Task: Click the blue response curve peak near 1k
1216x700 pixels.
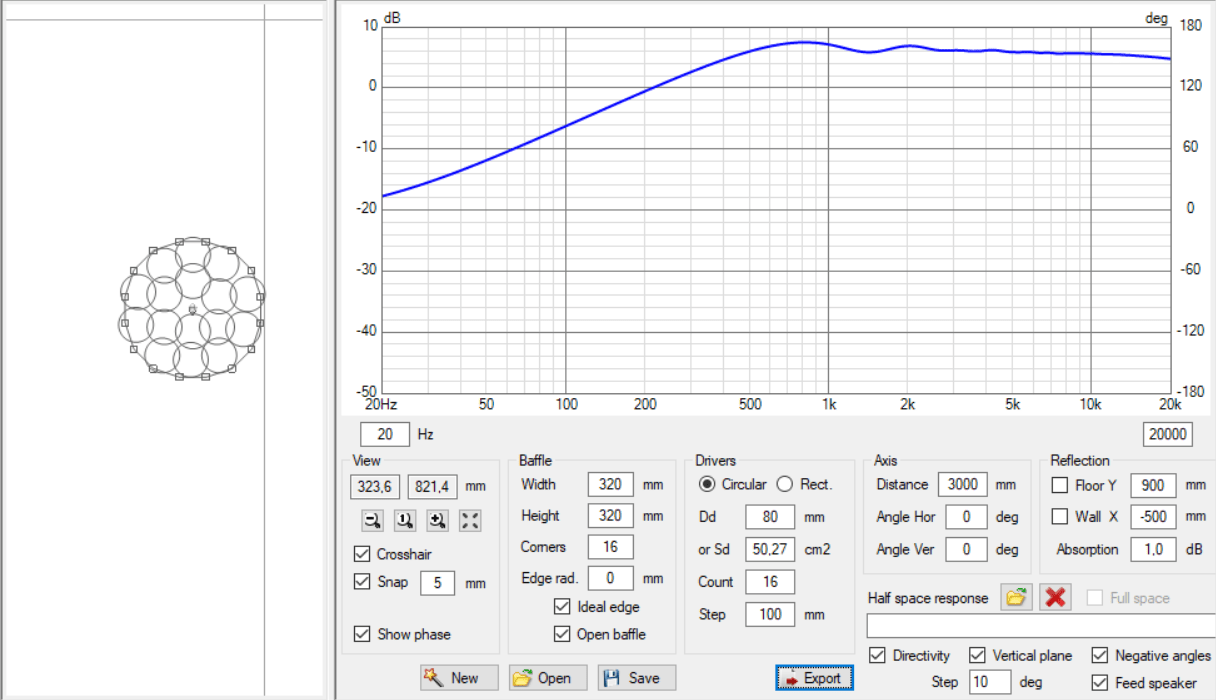Action: click(x=804, y=42)
